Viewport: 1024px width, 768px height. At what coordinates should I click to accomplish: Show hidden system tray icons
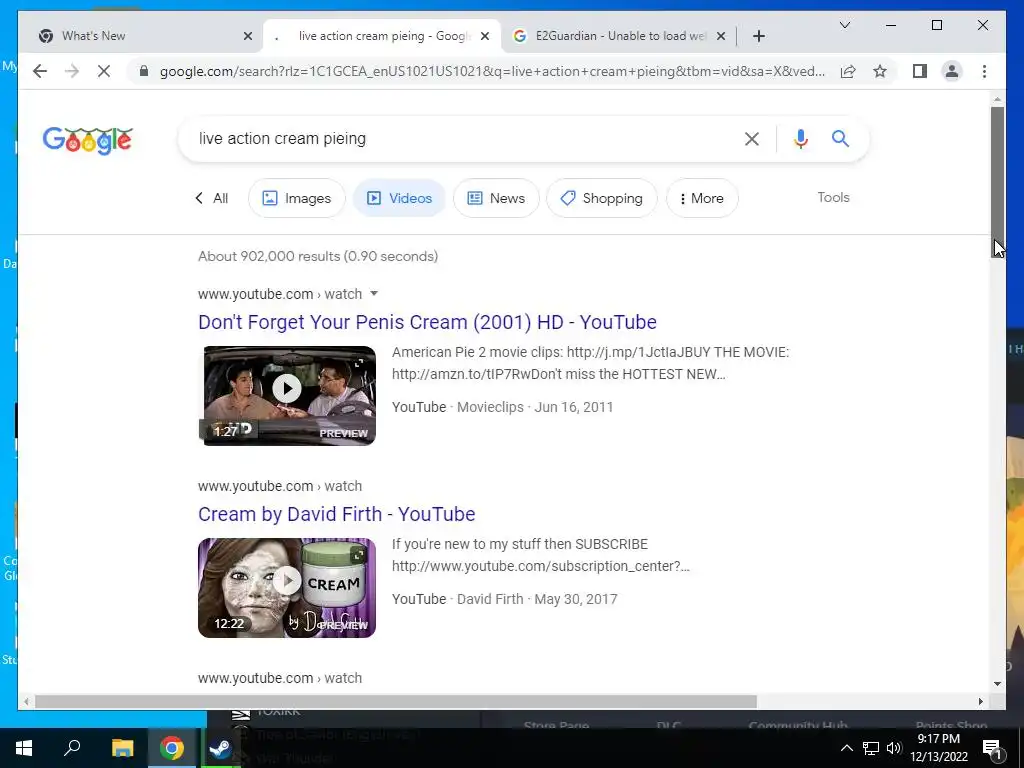click(846, 748)
